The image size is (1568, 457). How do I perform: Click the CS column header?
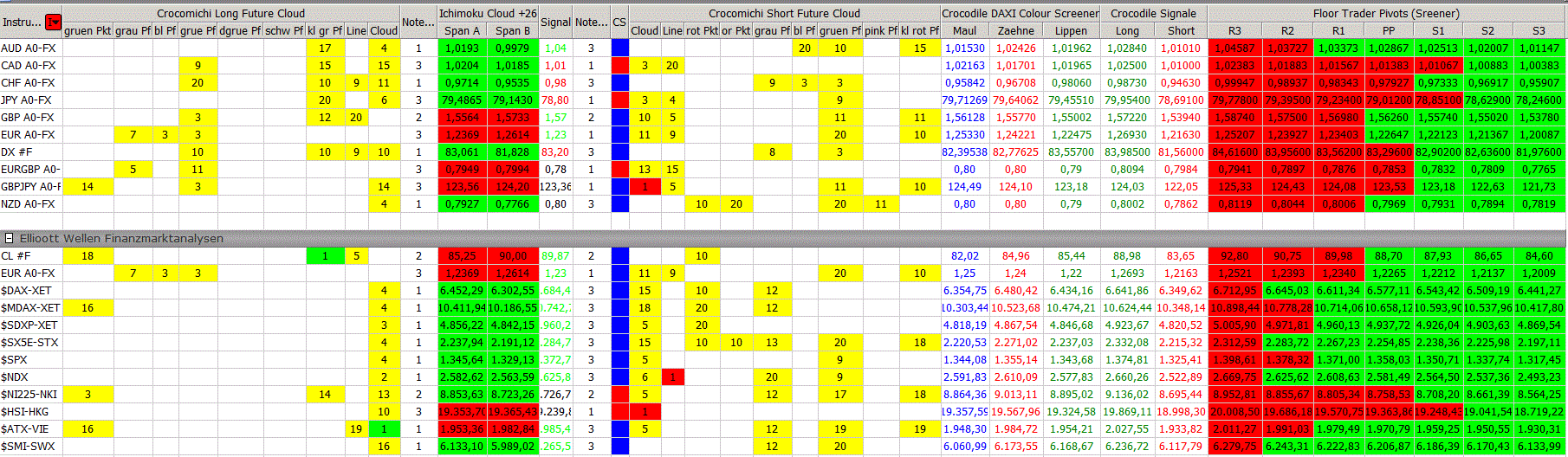click(619, 22)
